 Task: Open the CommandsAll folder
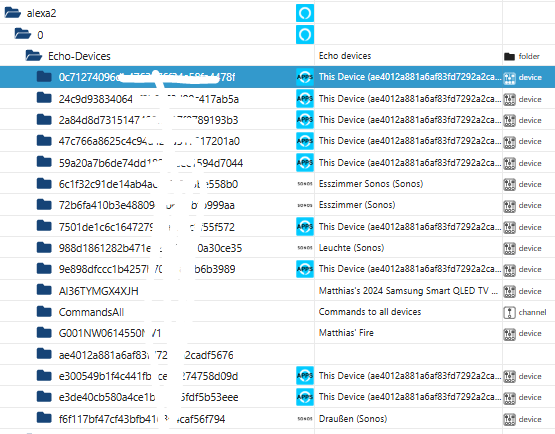click(x=44, y=312)
